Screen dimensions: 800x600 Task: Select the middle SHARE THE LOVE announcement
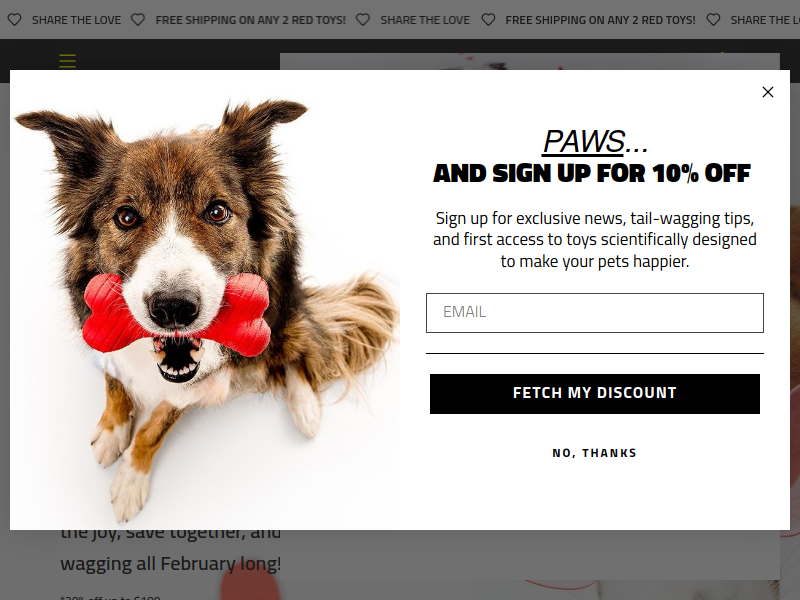coord(425,20)
